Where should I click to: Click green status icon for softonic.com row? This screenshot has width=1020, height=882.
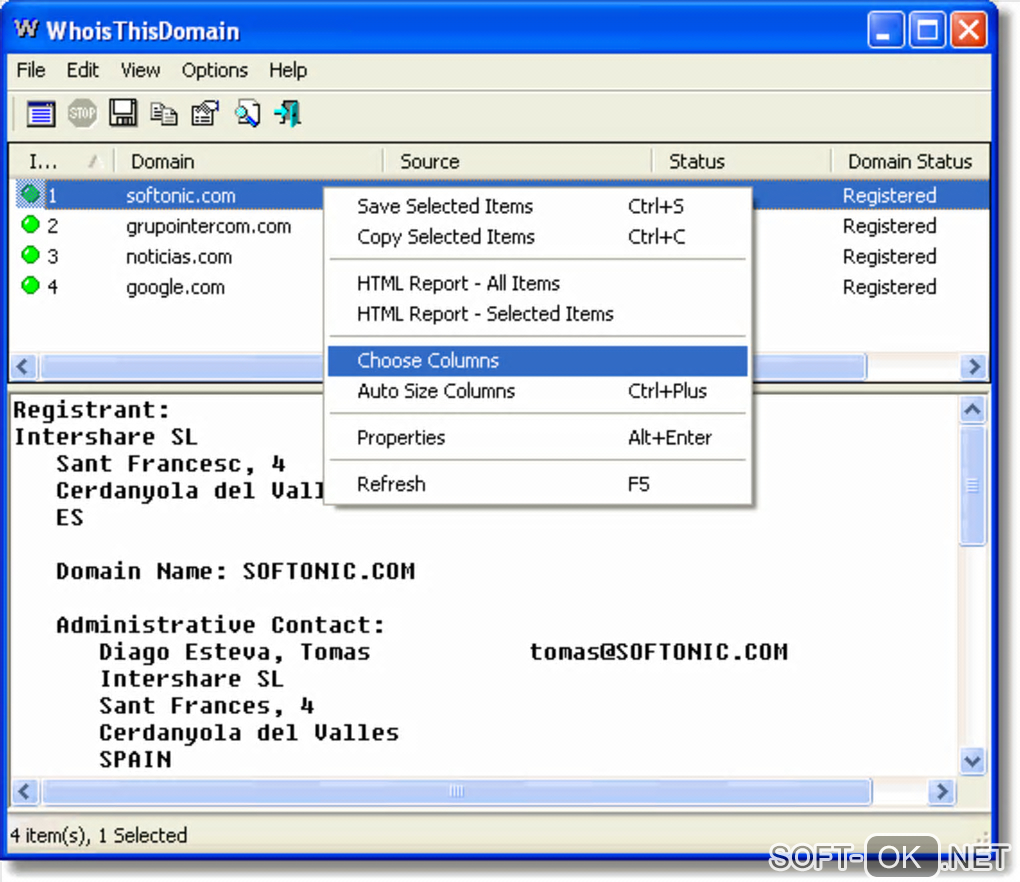[30, 194]
